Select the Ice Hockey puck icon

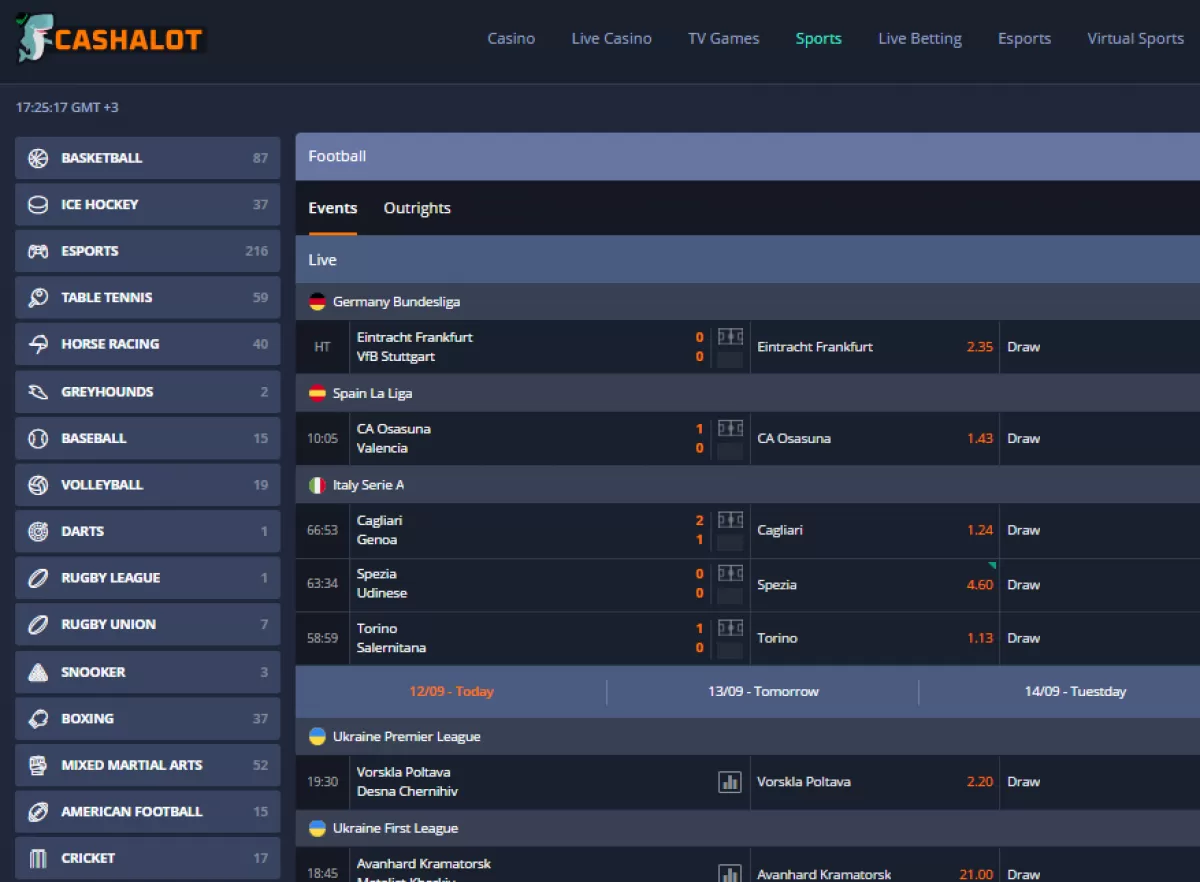point(38,205)
